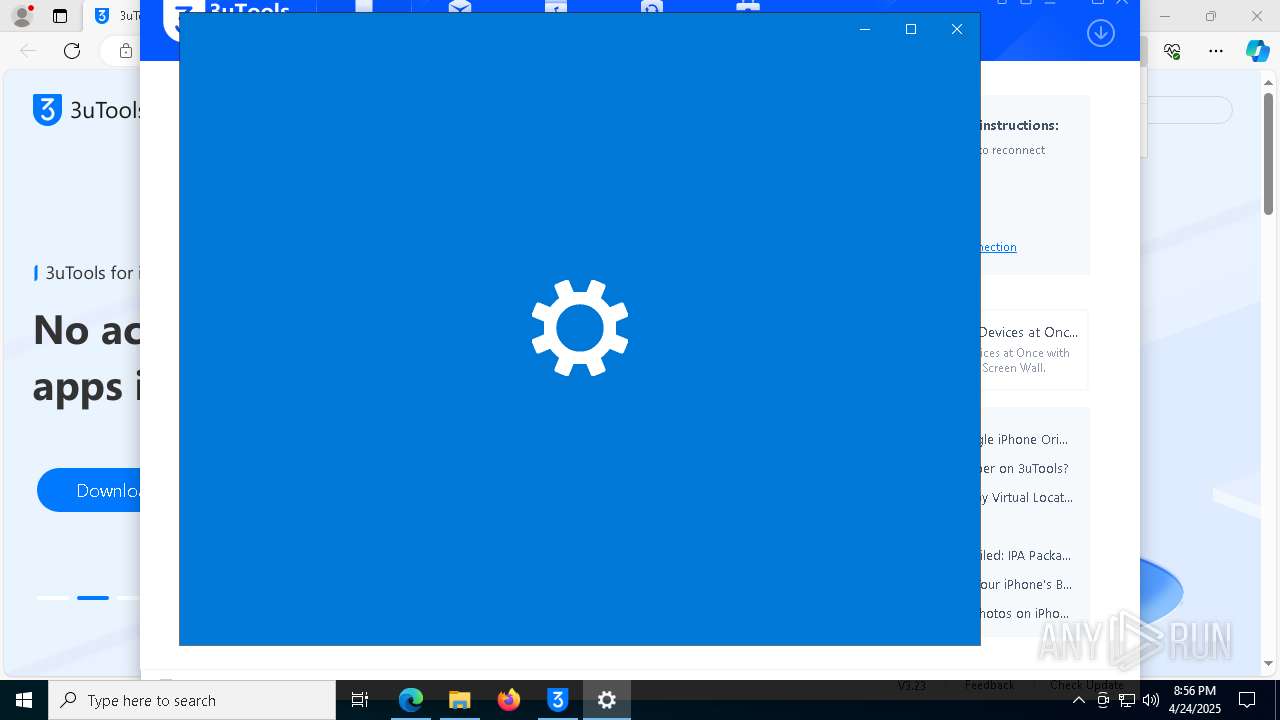Minimize the blue Settings window

865,29
